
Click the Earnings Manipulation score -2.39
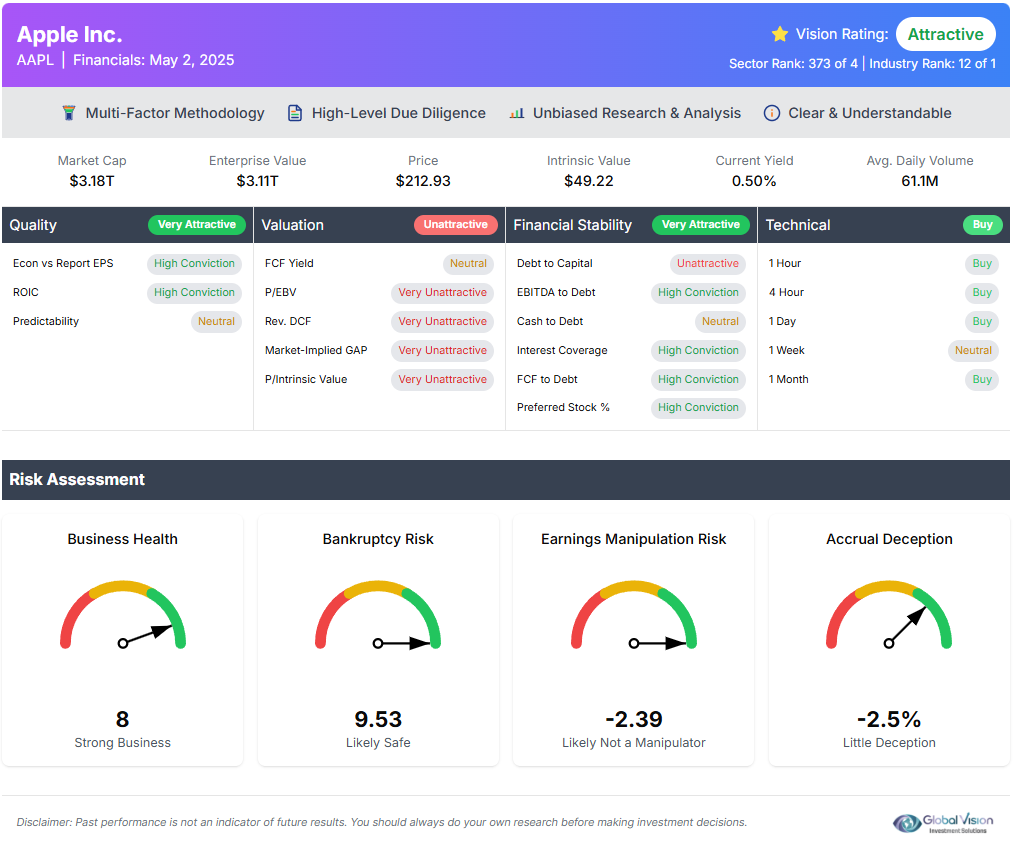(634, 719)
